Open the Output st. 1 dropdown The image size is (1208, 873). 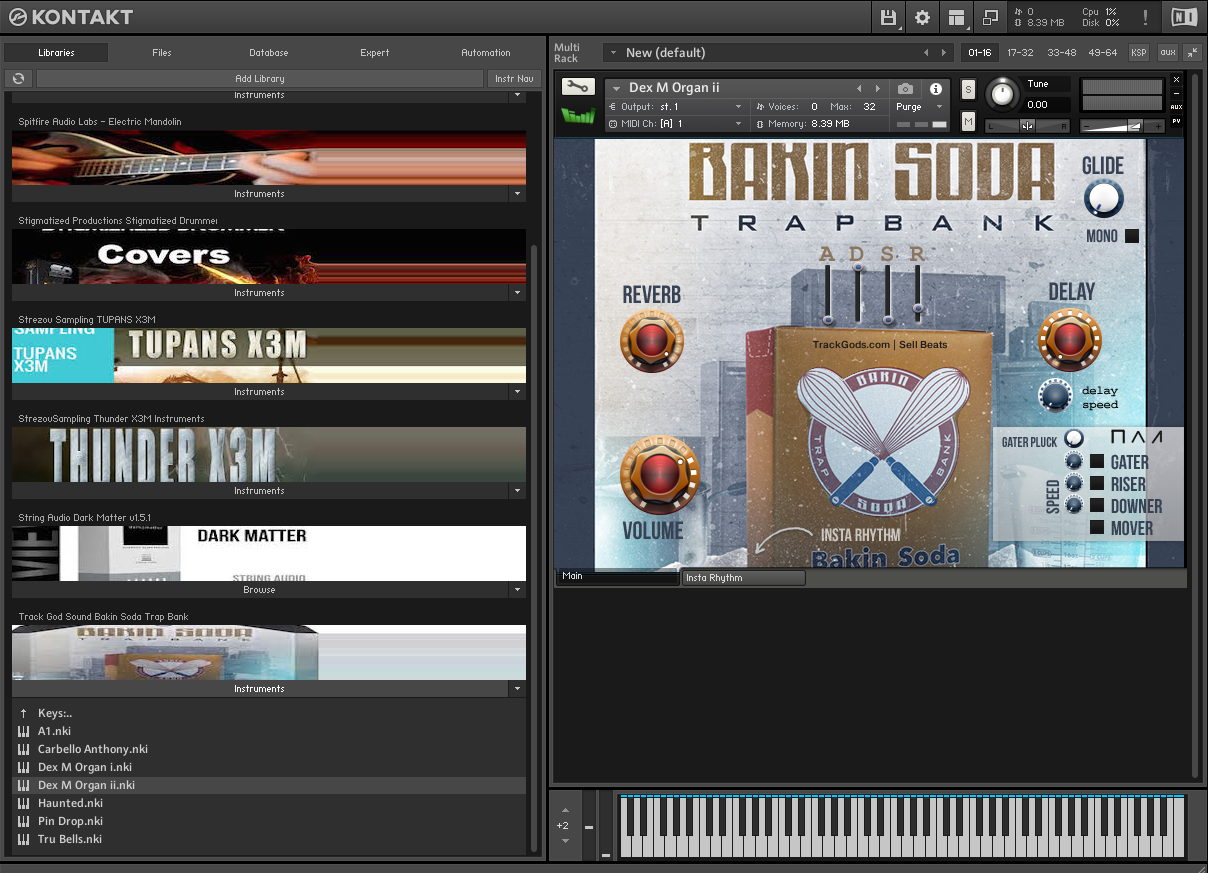click(x=676, y=107)
